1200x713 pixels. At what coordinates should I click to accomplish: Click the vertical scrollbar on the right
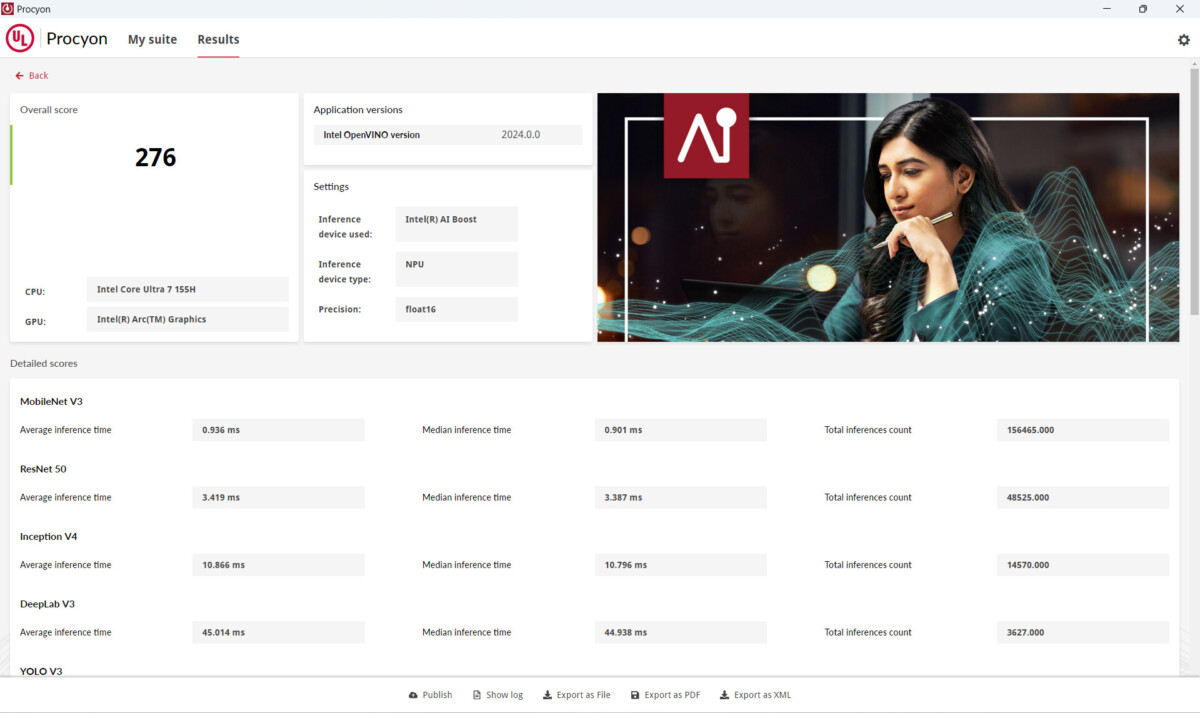1193,200
